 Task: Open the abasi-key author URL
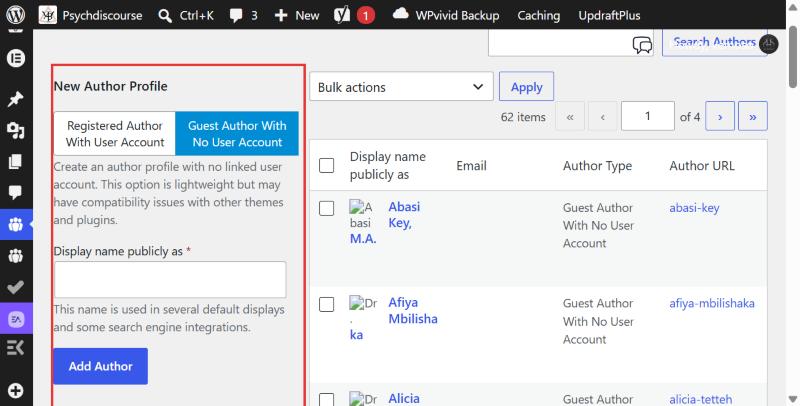point(694,208)
